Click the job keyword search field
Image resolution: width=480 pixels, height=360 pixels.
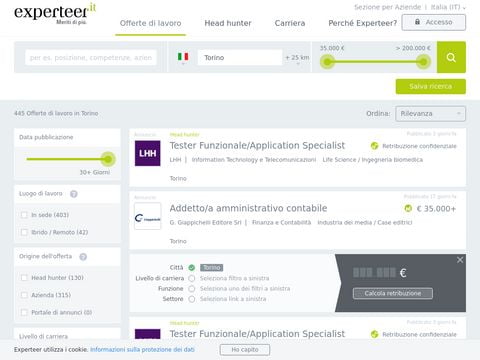pyautogui.click(x=91, y=58)
